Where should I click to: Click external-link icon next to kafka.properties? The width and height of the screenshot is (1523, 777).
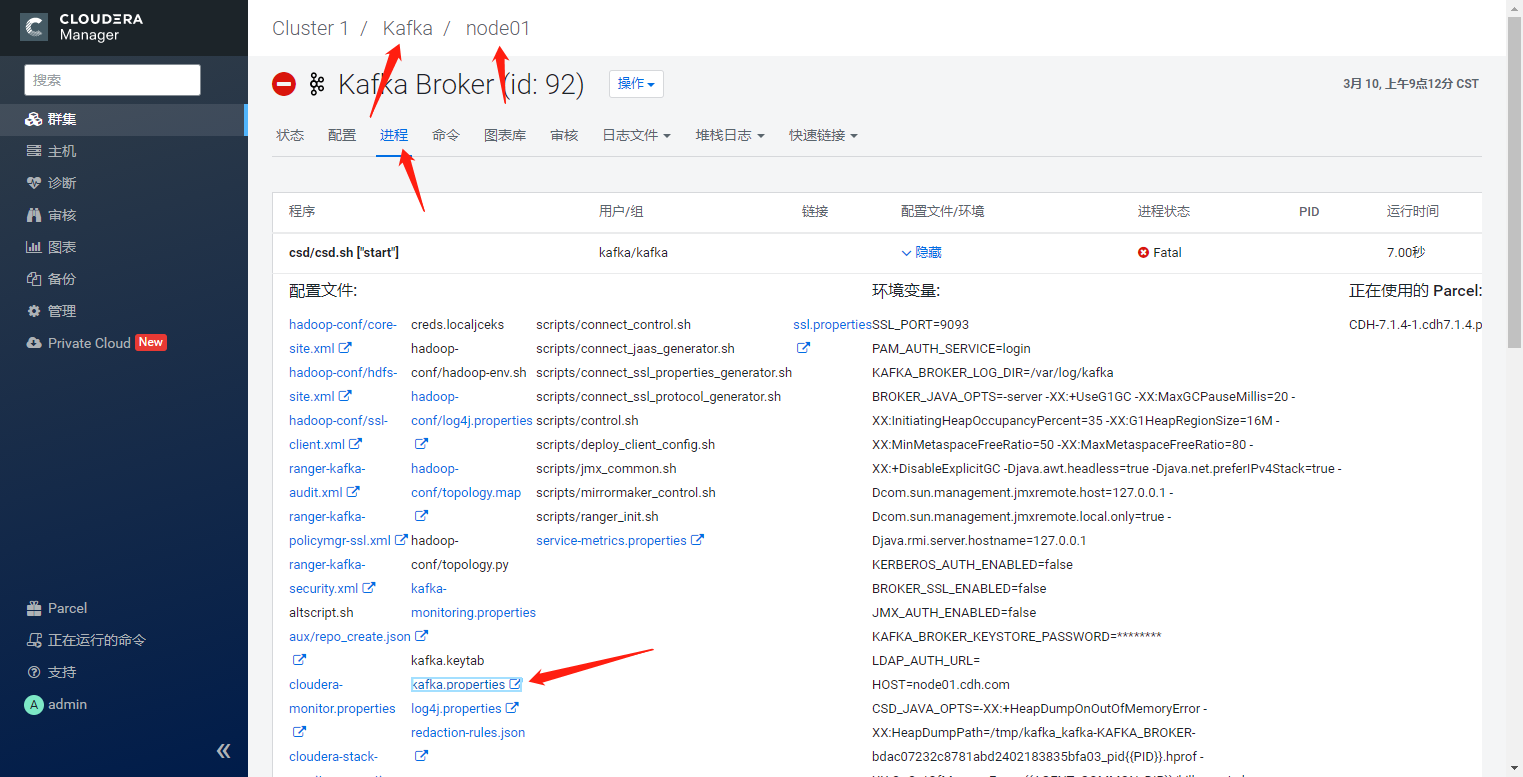(515, 685)
